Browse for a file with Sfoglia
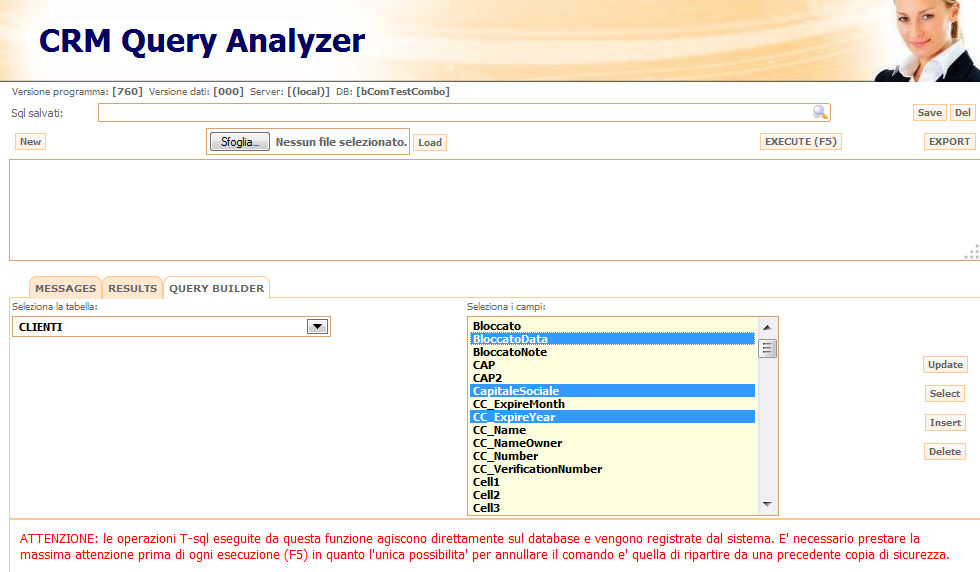This screenshot has height=572, width=980. 240,142
